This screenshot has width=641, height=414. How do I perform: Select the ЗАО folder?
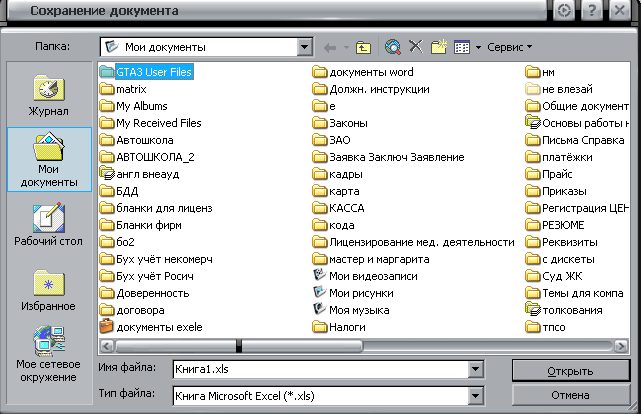point(332,140)
